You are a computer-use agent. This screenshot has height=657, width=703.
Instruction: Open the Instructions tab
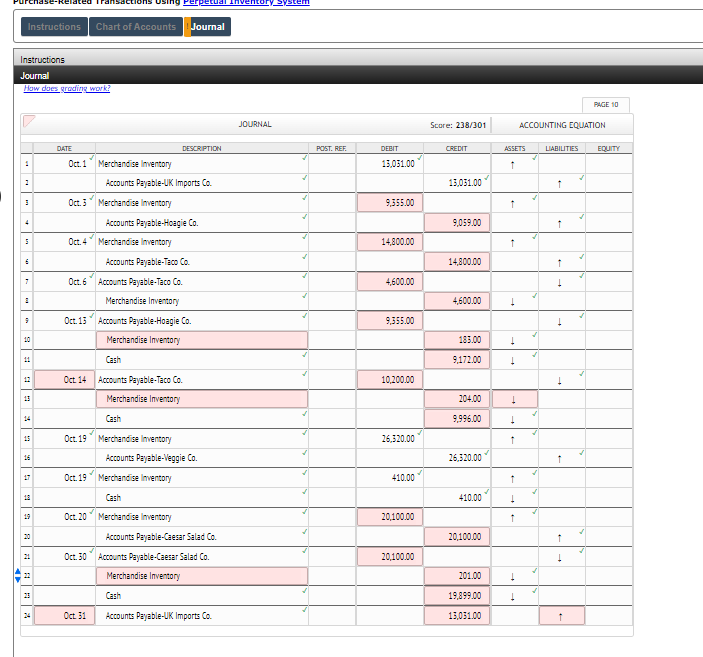pyautogui.click(x=54, y=27)
